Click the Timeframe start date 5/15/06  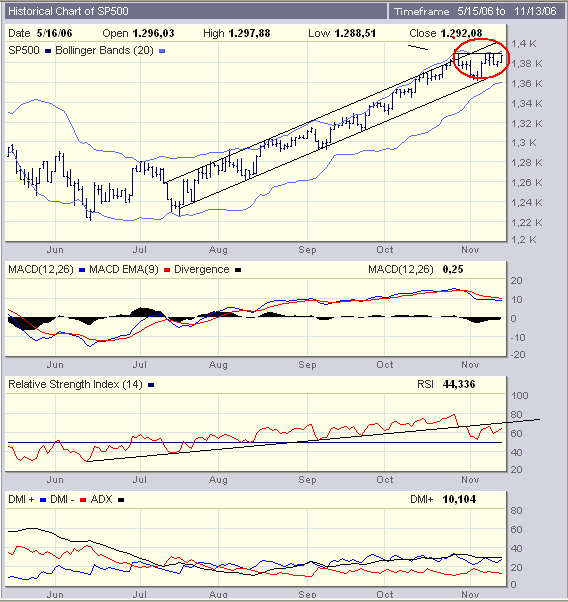pos(476,11)
